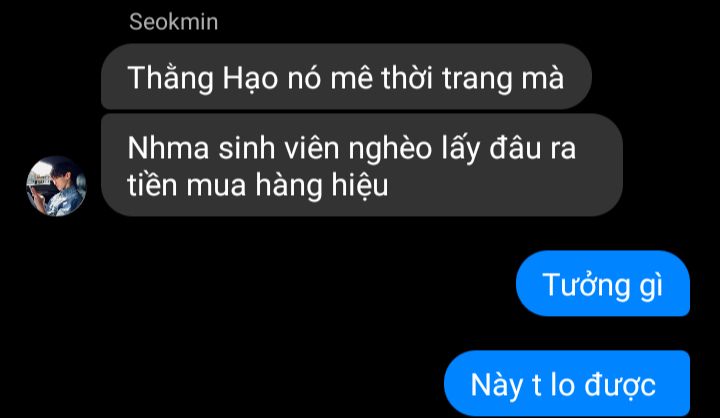Image resolution: width=720 pixels, height=418 pixels.
Task: Click the word 'Hạo' in first message
Action: [x=250, y=78]
